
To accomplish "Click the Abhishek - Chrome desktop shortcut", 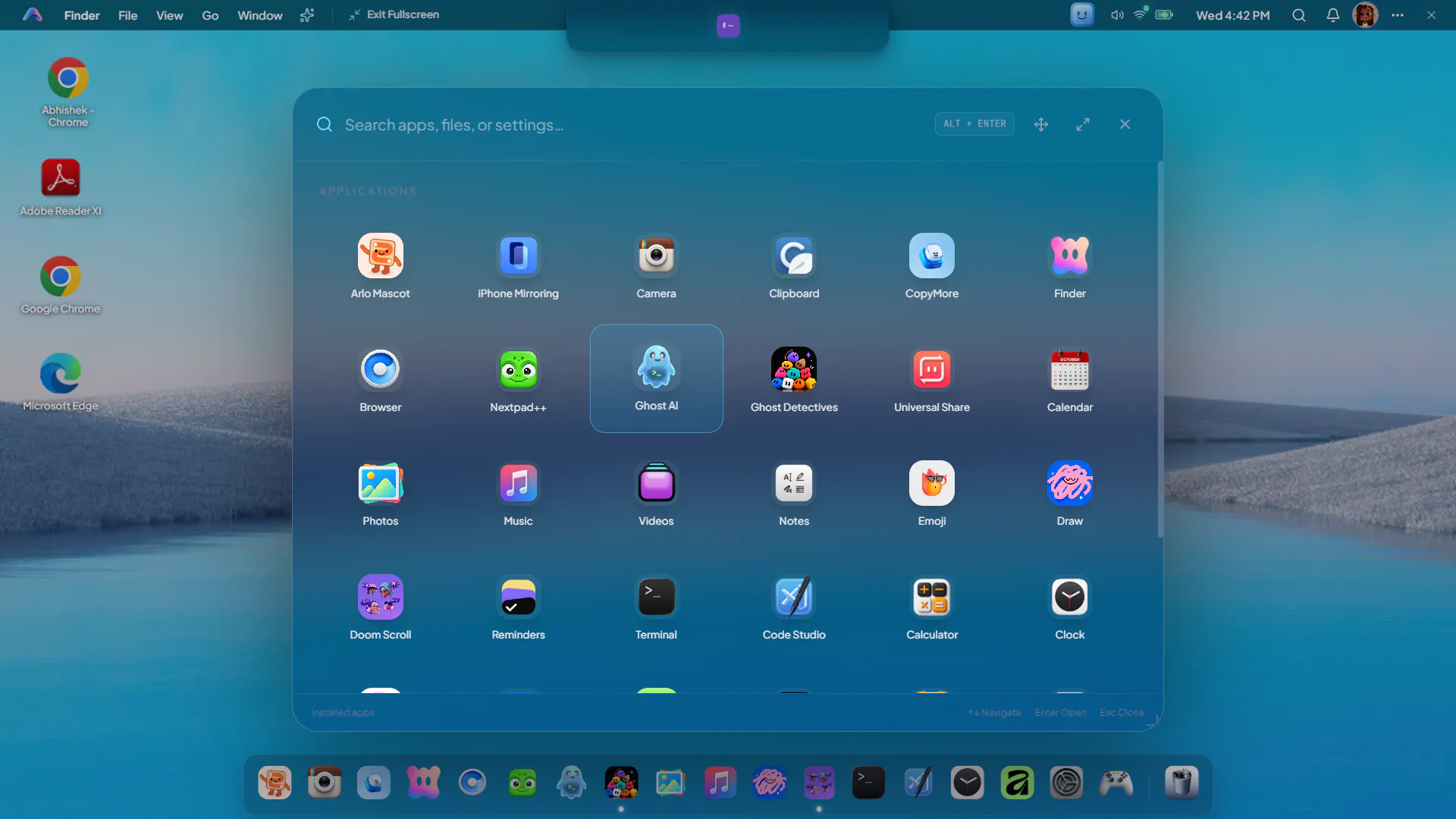I will (x=68, y=93).
